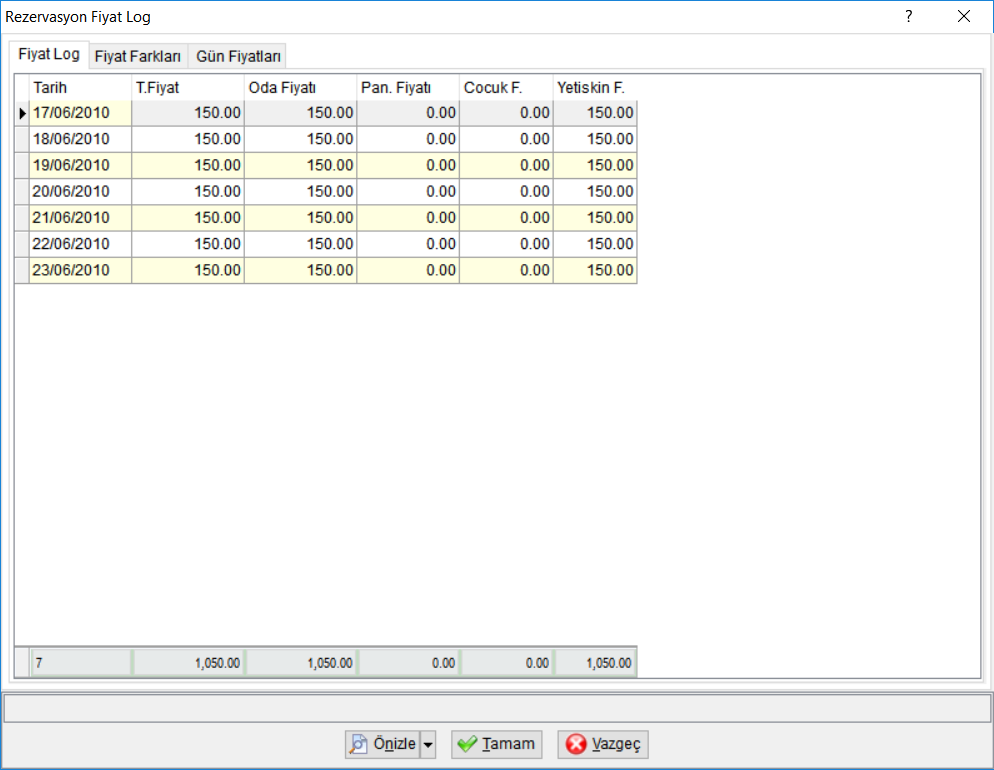Select the 18/06/2010 date cell
The image size is (994, 770).
81,139
